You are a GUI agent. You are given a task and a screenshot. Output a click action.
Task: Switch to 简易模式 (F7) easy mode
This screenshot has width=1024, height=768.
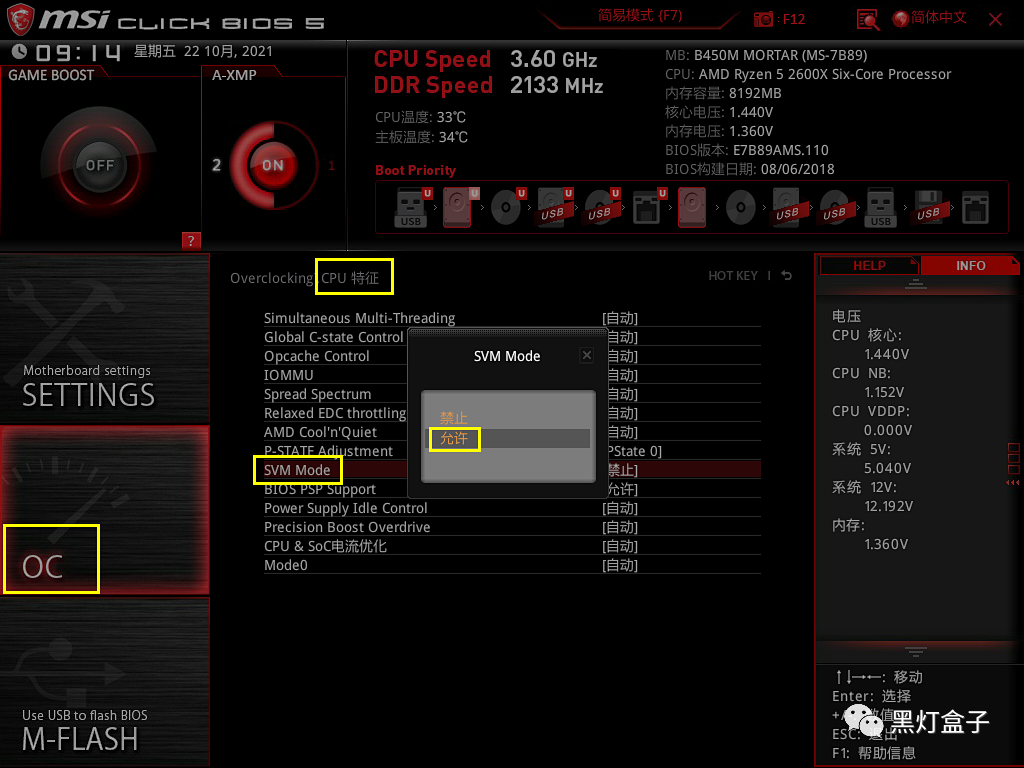pos(640,16)
